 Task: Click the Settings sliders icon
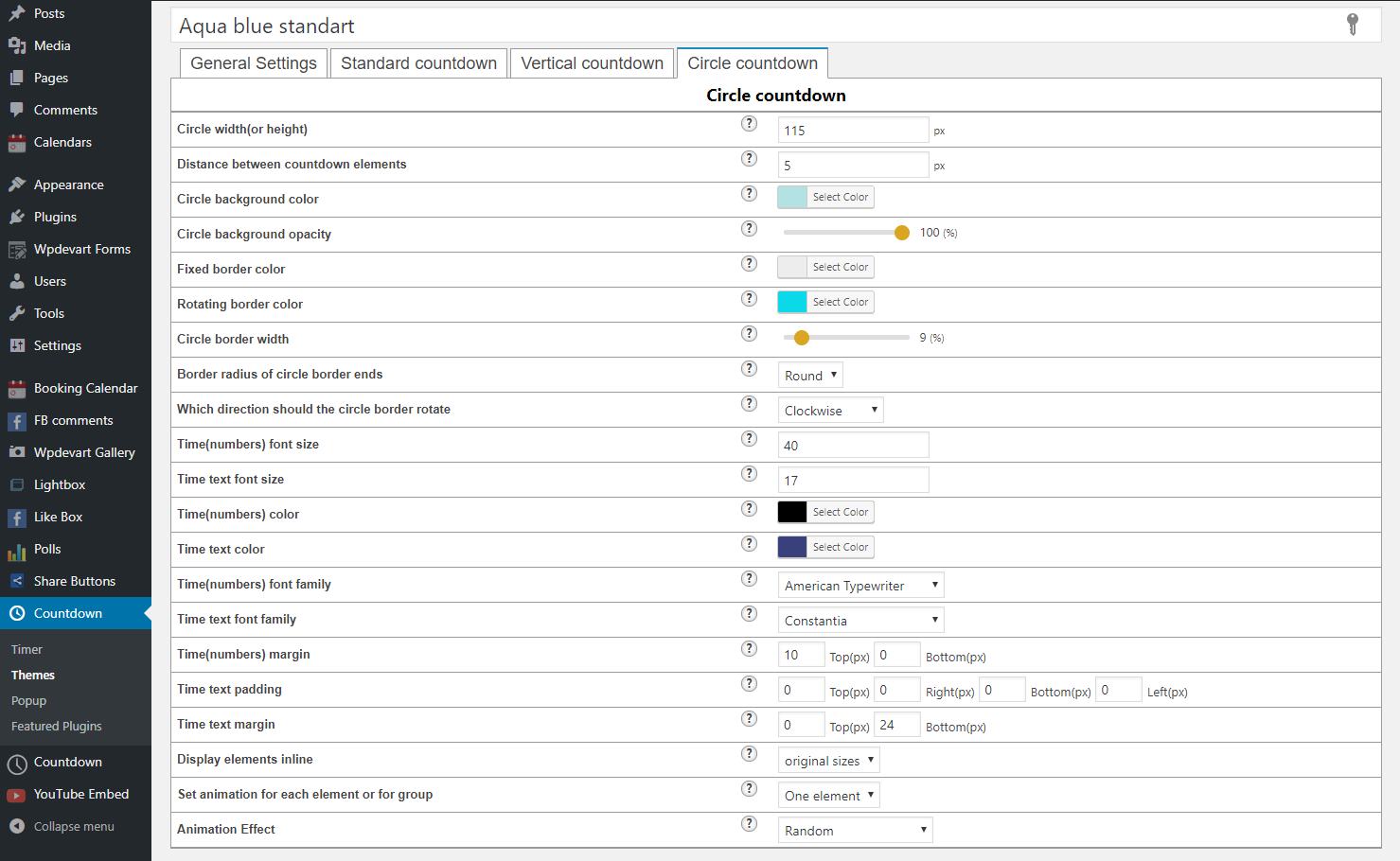click(x=17, y=345)
